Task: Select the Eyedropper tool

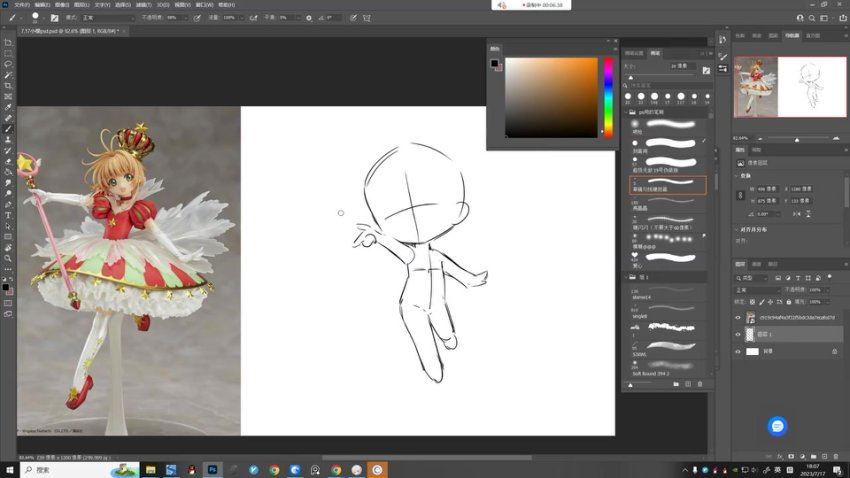Action: tap(8, 107)
